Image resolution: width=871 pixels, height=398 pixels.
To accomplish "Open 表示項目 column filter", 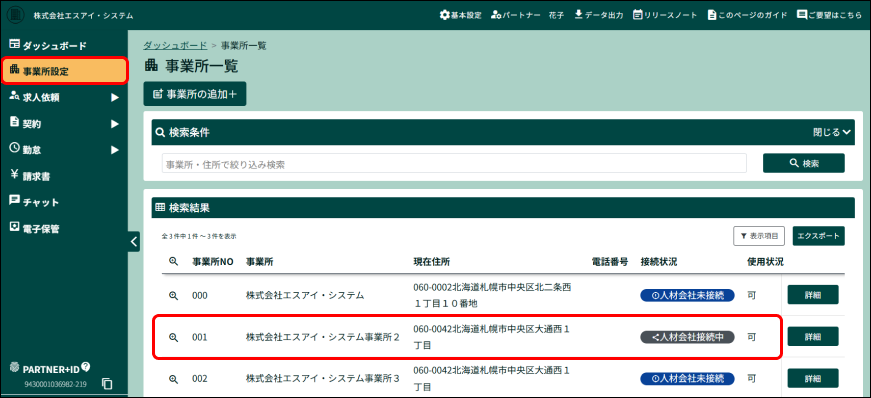I will click(759, 236).
